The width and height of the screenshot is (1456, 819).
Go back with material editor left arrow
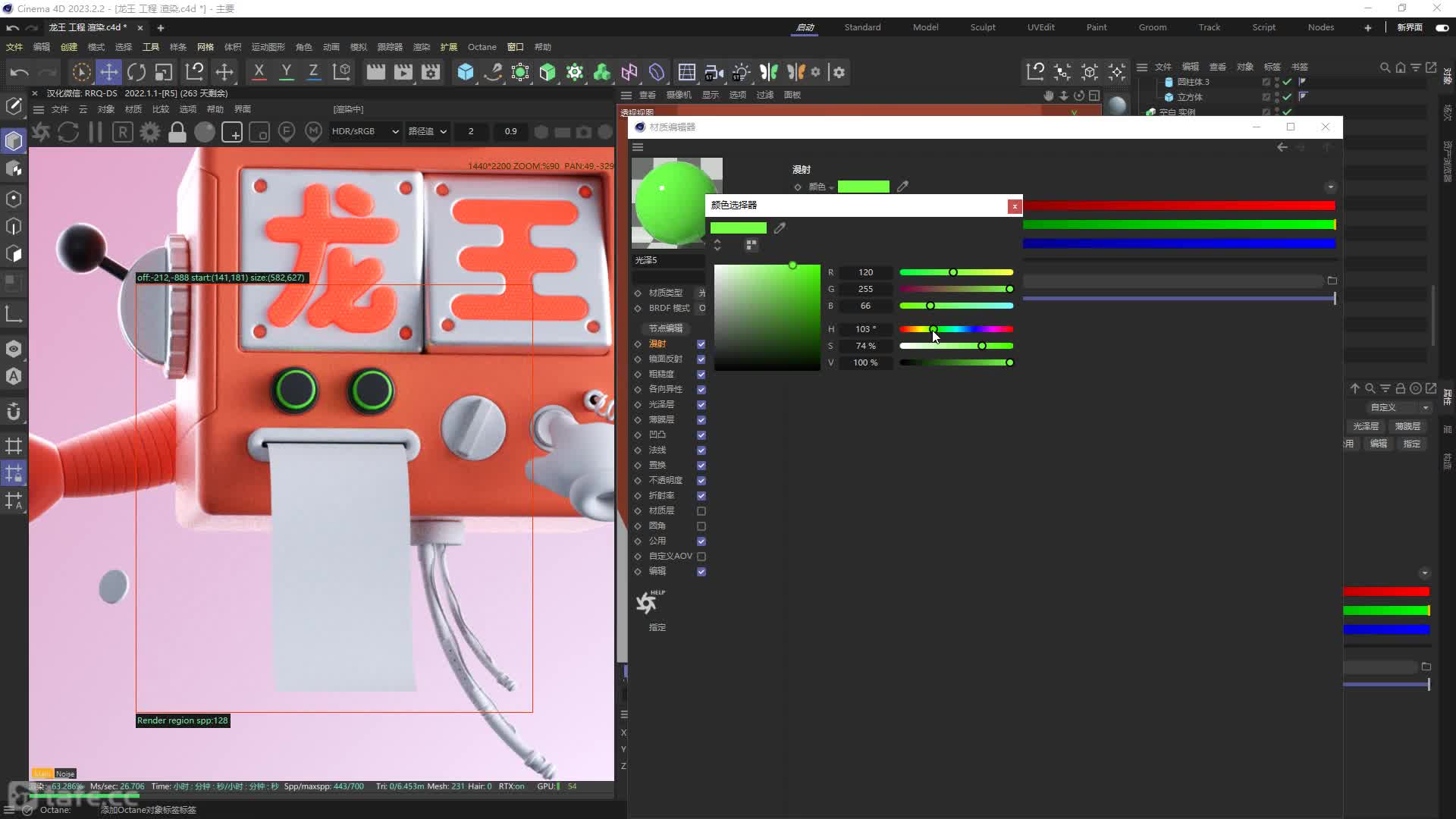click(x=1282, y=147)
